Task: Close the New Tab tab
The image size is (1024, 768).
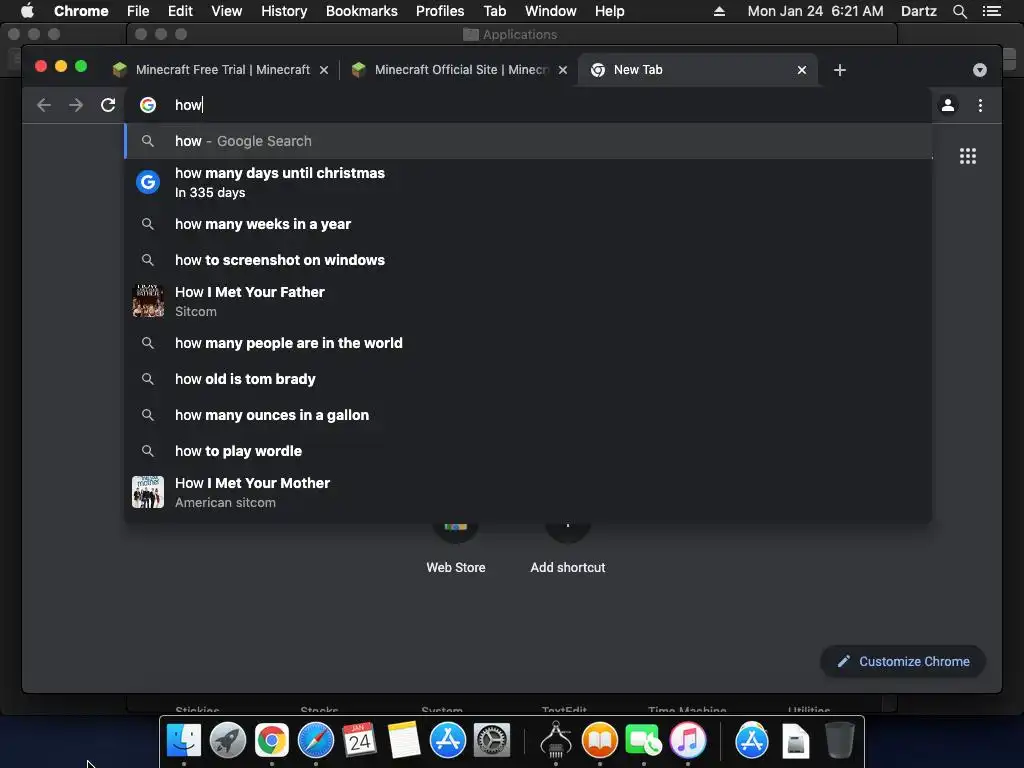Action: (x=802, y=70)
